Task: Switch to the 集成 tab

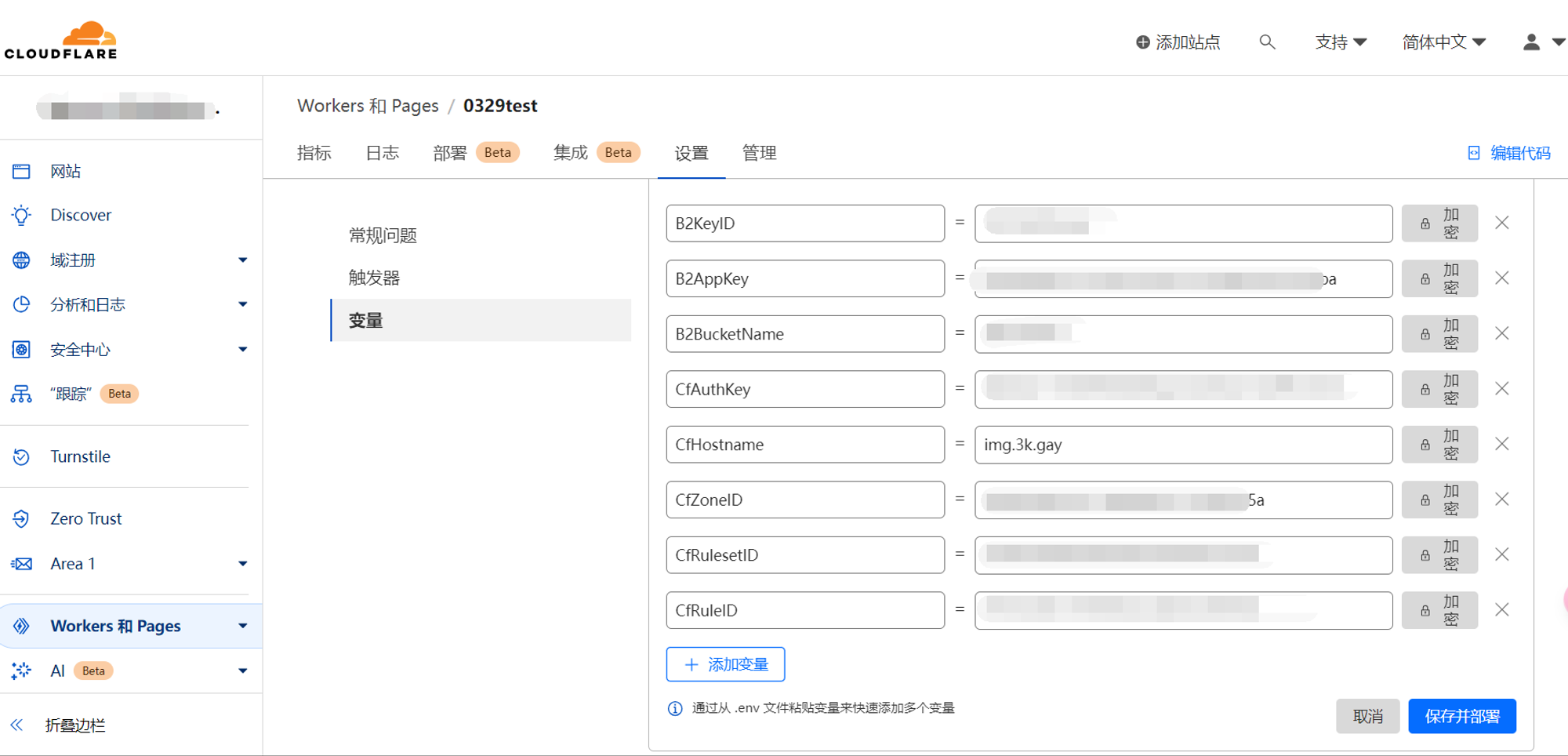Action: pos(597,153)
